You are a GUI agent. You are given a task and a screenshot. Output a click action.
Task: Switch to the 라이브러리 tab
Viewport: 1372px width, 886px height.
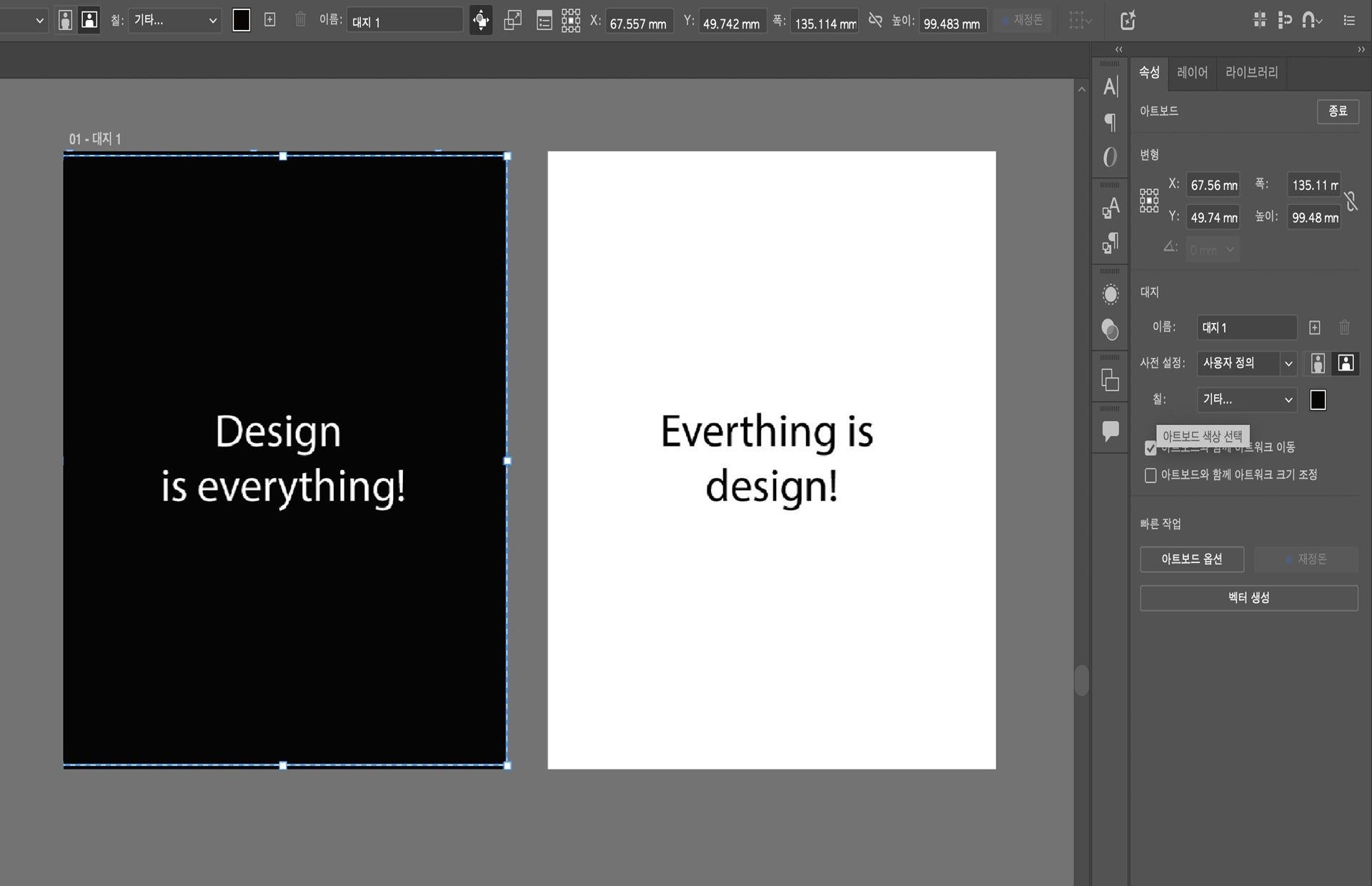pos(1251,72)
